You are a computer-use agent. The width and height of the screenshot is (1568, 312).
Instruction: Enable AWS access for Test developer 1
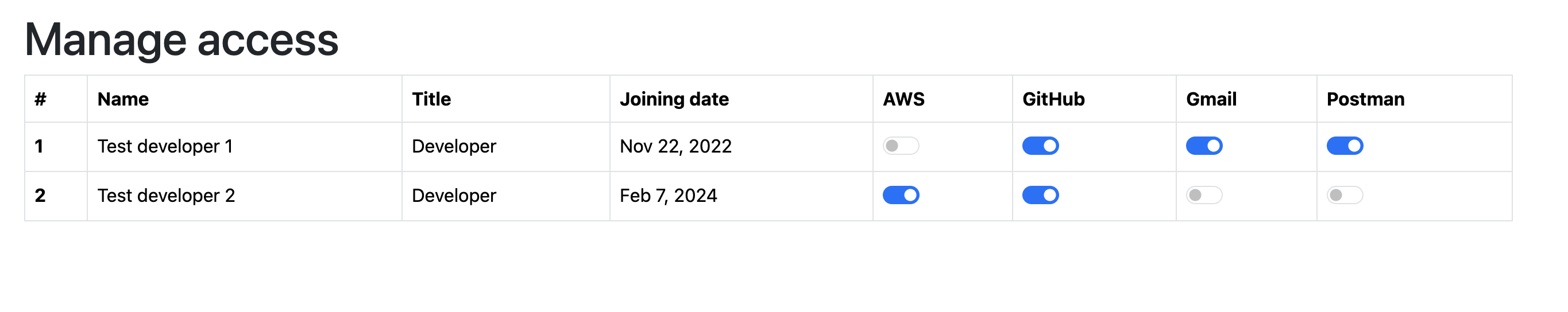click(x=901, y=146)
